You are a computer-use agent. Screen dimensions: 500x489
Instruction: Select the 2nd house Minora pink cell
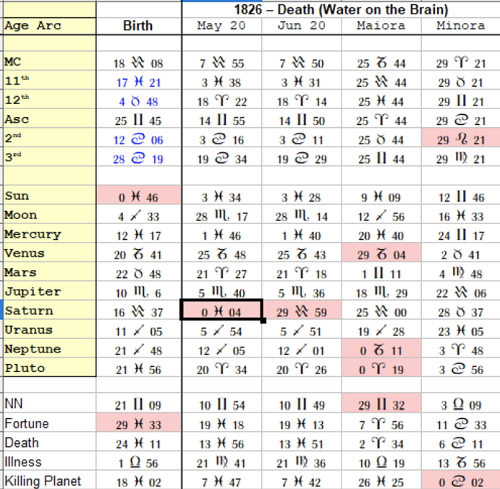[461, 138]
